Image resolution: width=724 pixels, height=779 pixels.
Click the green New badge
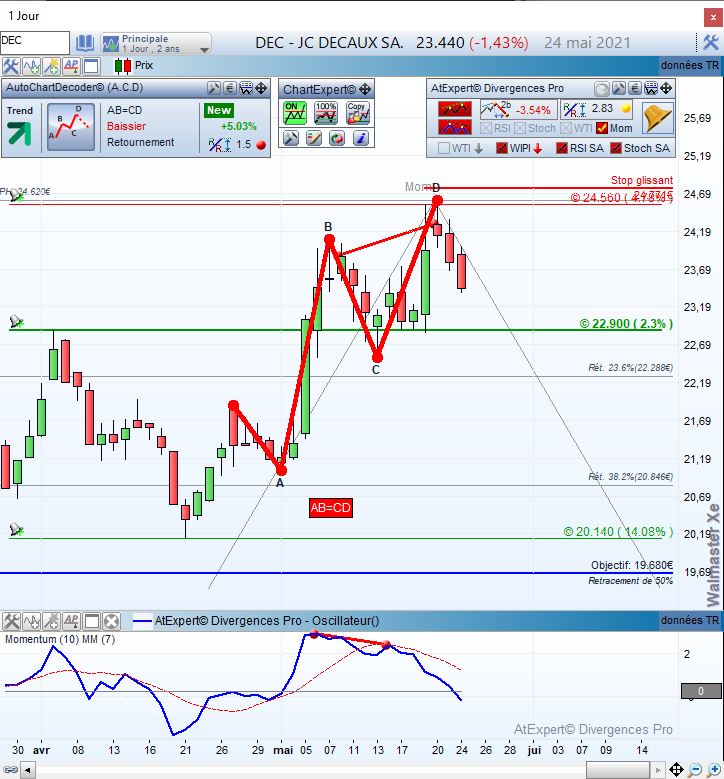coord(219,110)
